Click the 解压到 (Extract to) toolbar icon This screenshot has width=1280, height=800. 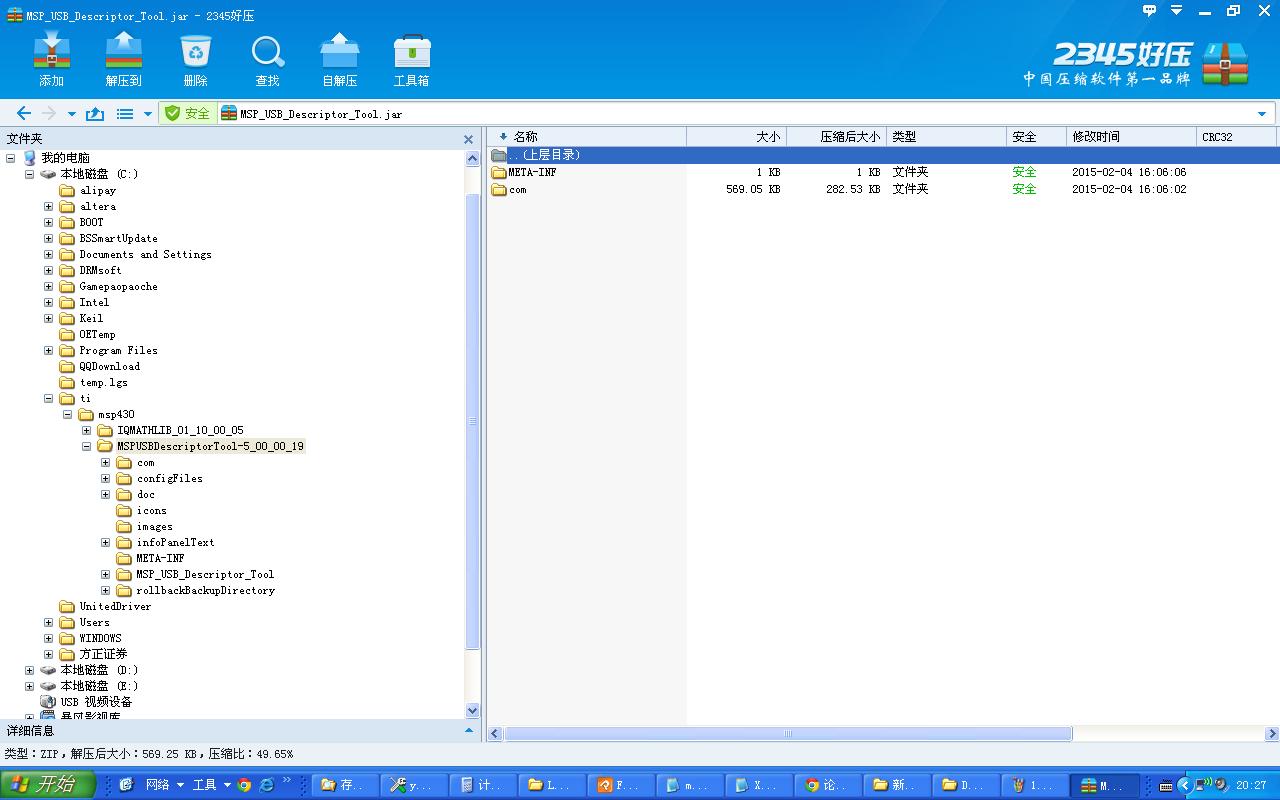click(x=124, y=60)
